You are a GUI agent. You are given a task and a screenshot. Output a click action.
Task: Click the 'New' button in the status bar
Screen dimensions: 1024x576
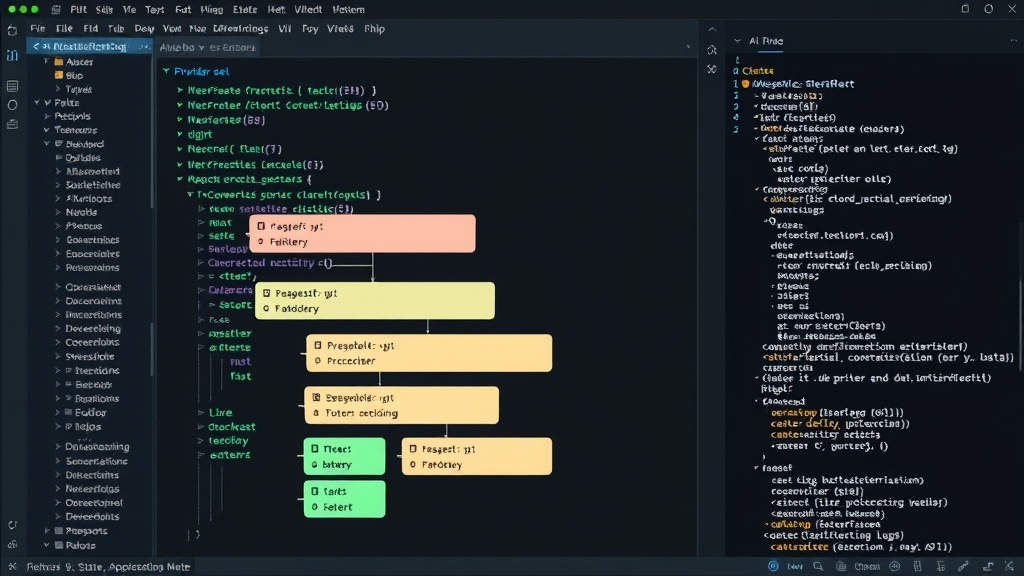[795, 566]
